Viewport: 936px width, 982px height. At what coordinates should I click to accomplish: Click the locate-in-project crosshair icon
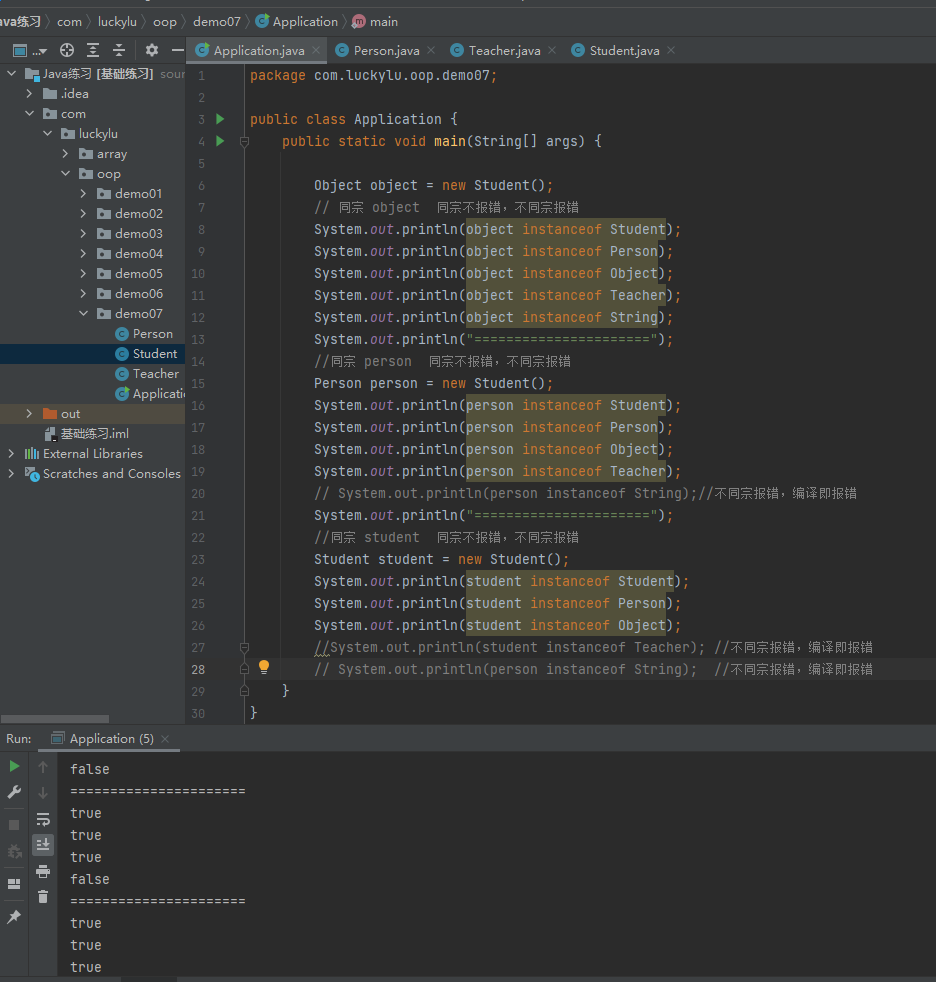(67, 50)
